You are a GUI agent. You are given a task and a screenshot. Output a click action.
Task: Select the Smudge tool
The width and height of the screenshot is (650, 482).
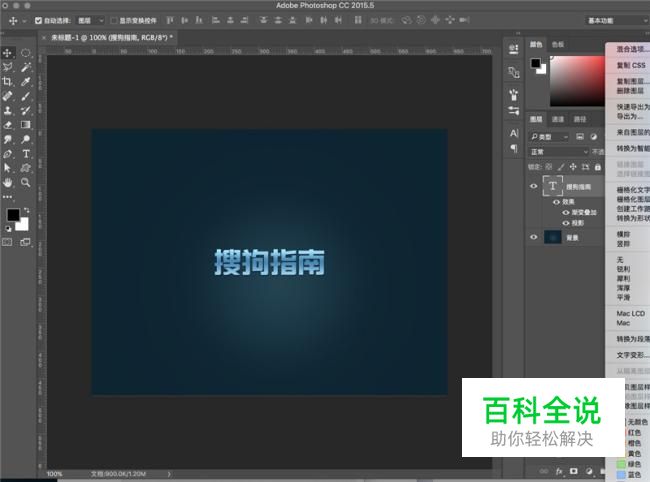(x=7, y=139)
